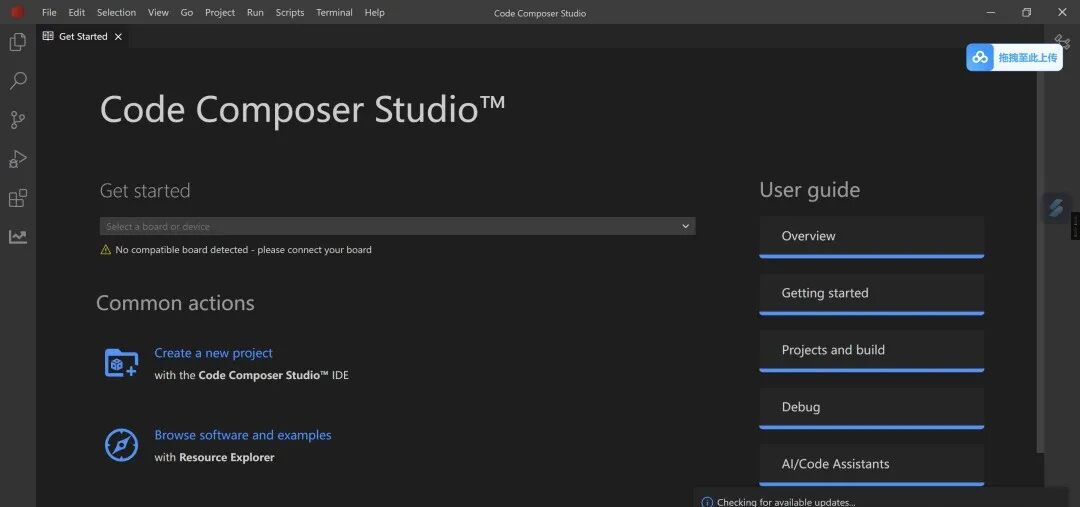Click the floating S icon on right edge
Screen dimensions: 1080x507
pyautogui.click(x=1056, y=207)
